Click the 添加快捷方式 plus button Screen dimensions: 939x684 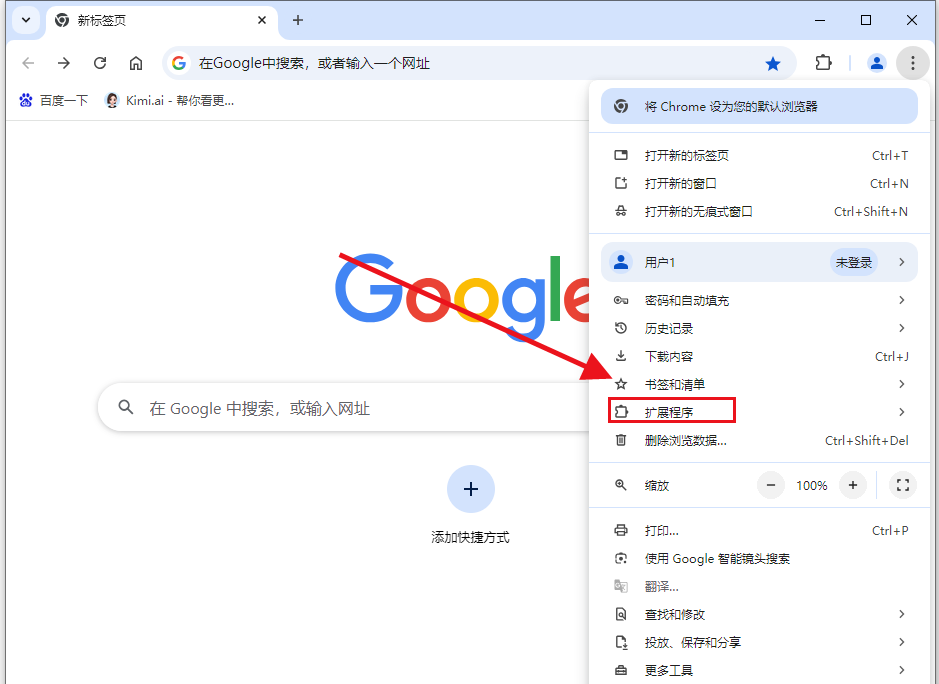[x=471, y=489]
